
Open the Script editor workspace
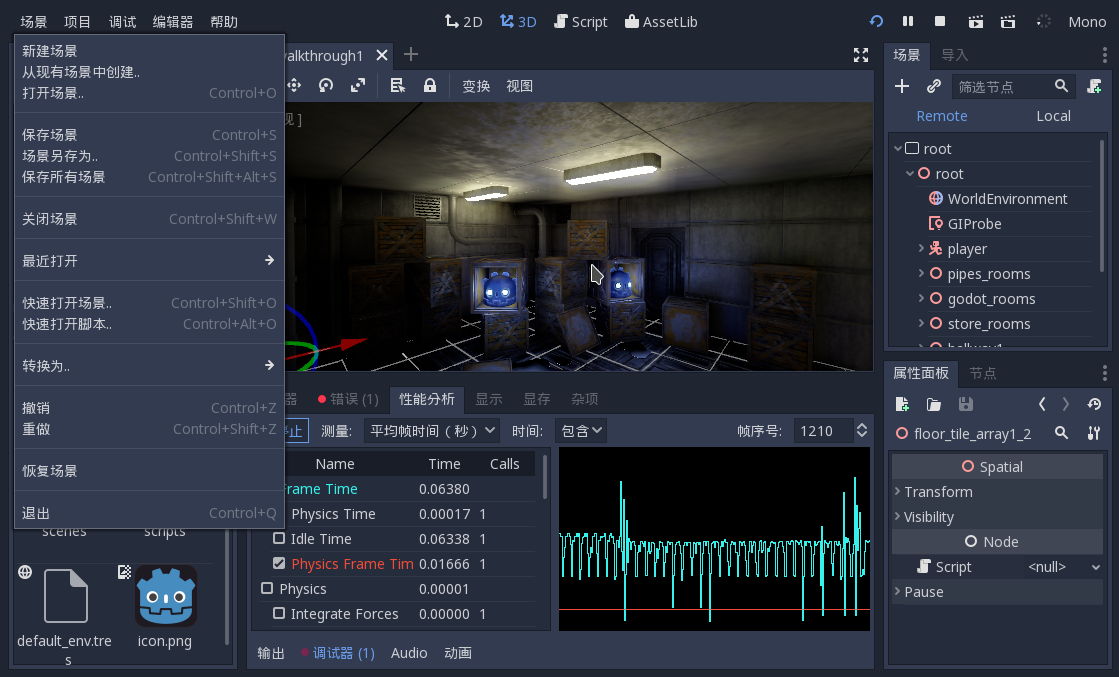(580, 21)
